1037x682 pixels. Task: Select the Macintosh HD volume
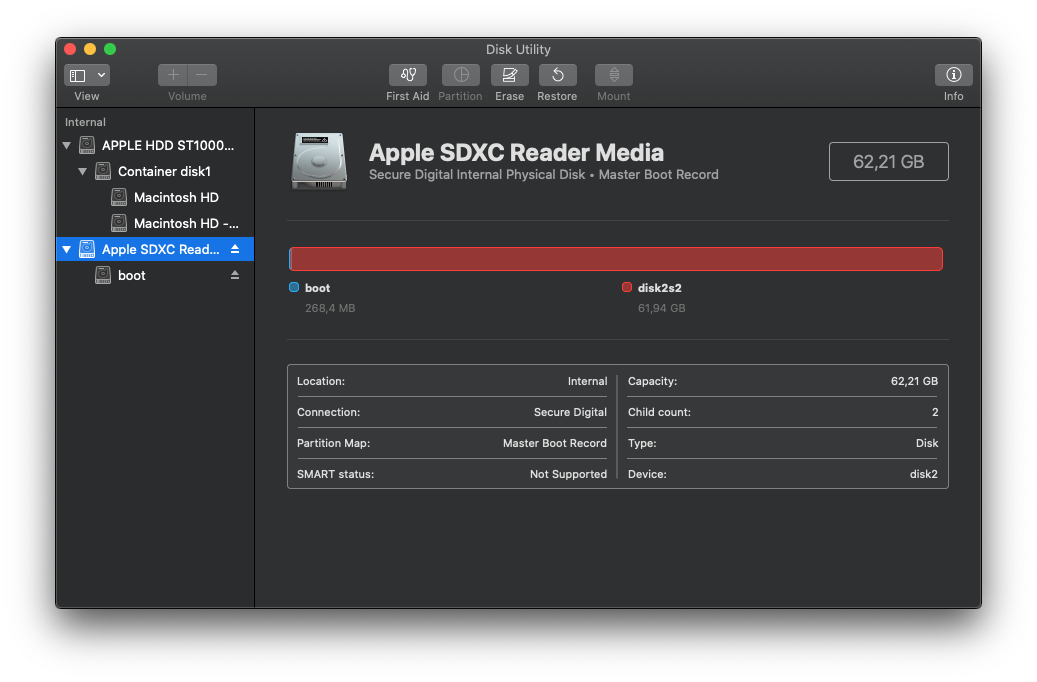(155, 197)
